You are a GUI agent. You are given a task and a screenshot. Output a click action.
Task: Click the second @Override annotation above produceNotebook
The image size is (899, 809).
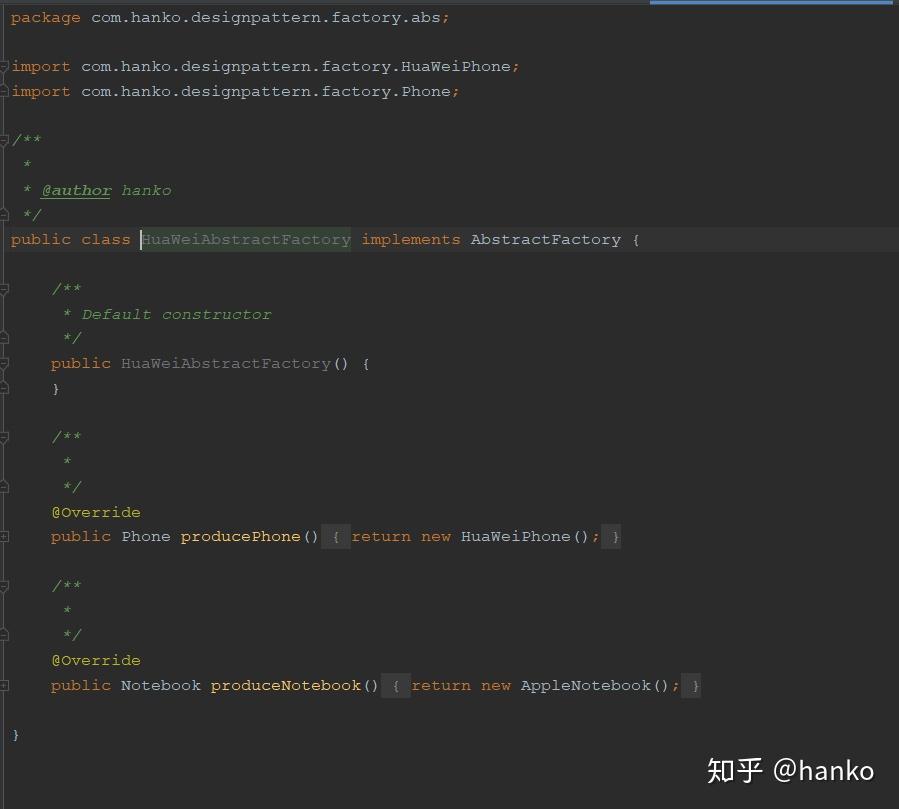point(96,661)
